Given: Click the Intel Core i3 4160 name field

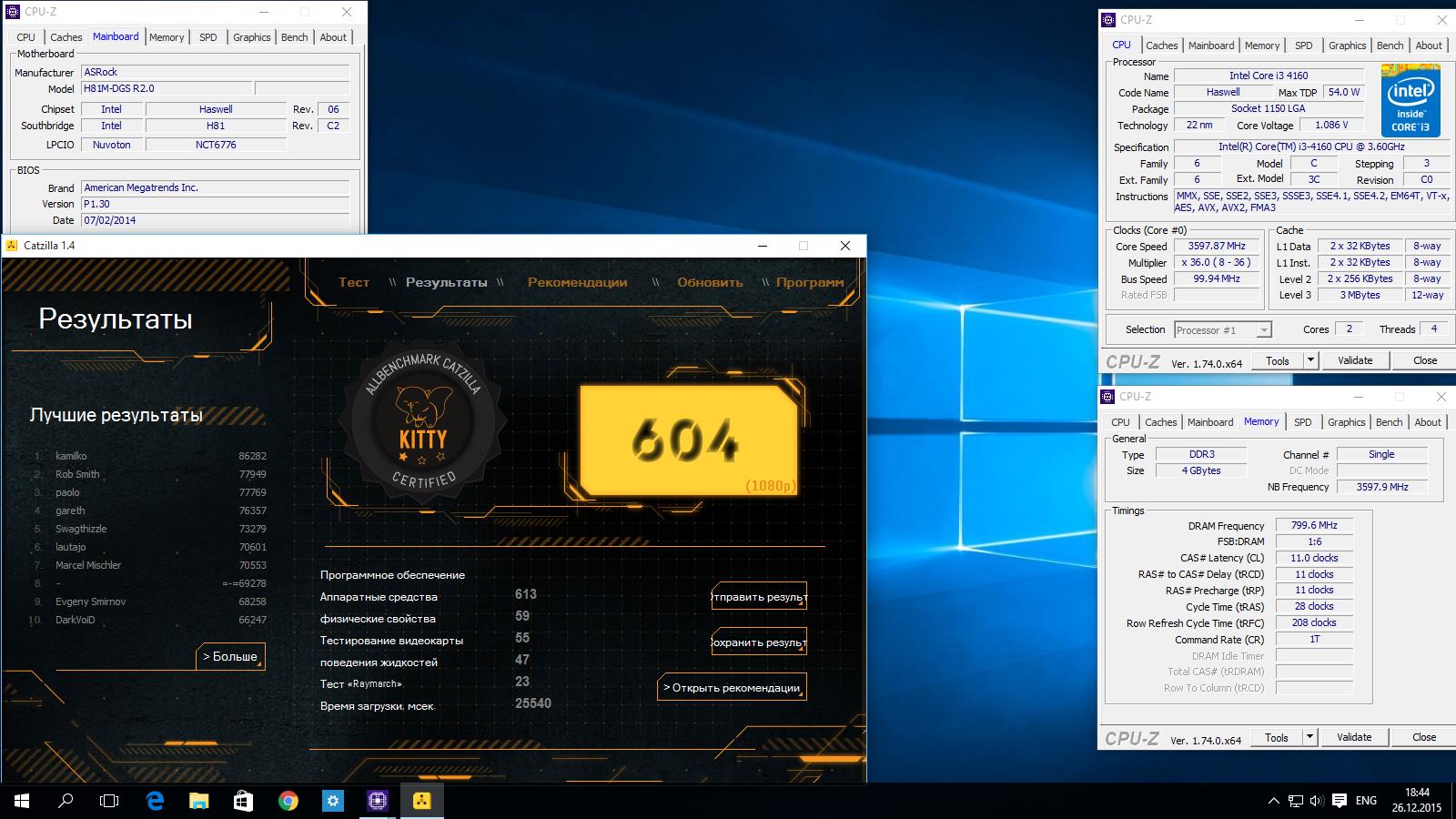Looking at the screenshot, I should coord(1269,76).
